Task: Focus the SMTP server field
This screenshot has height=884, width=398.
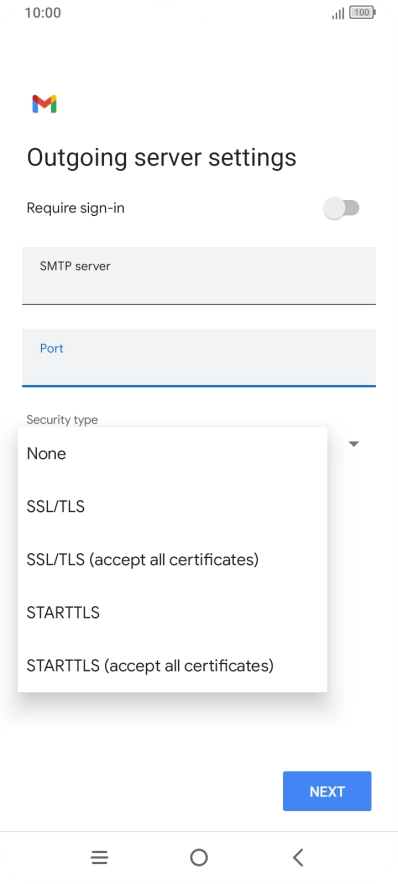Action: pos(199,276)
